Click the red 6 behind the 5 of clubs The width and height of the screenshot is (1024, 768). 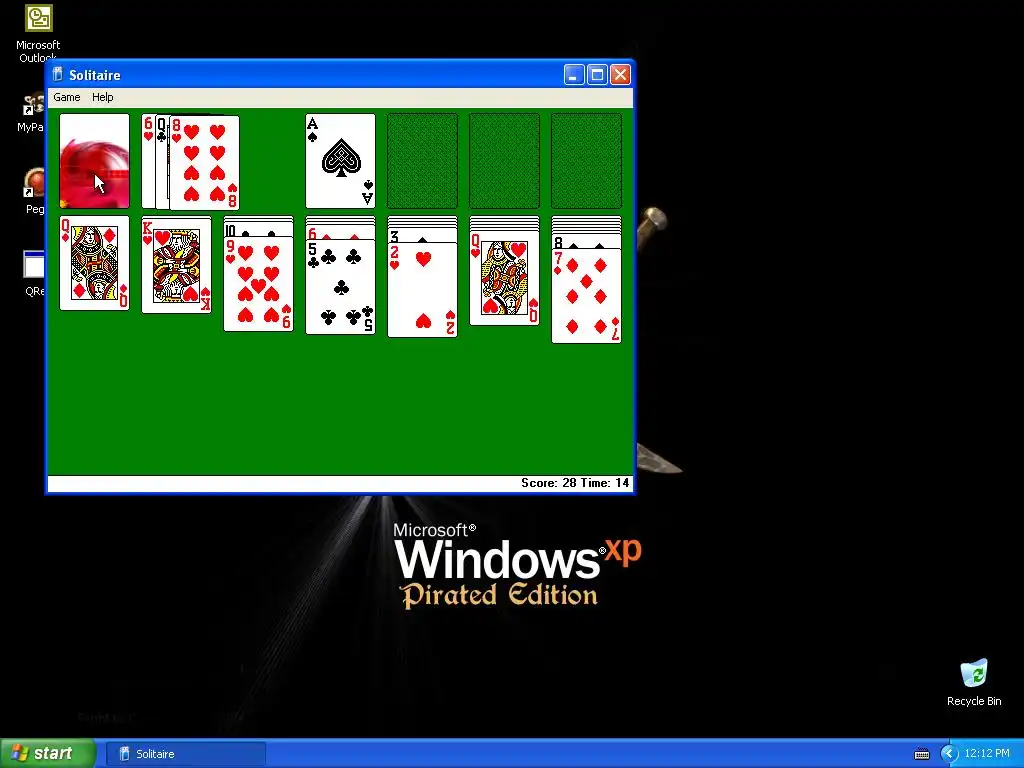(340, 233)
